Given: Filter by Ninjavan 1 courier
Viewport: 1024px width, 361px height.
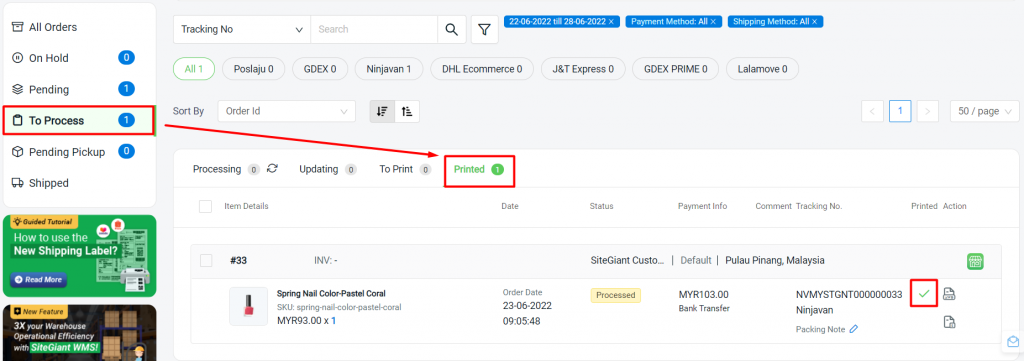Looking at the screenshot, I should click(389, 69).
